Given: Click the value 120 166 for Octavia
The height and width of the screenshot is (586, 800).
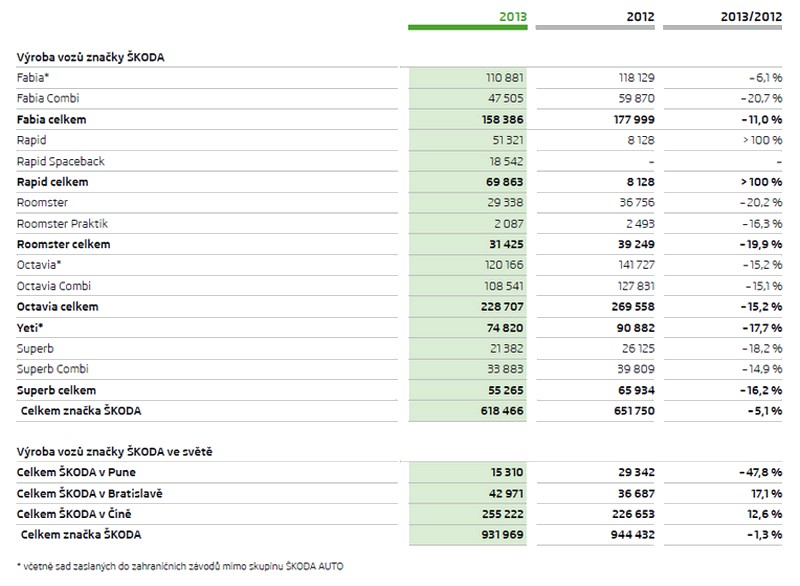Looking at the screenshot, I should tap(504, 265).
